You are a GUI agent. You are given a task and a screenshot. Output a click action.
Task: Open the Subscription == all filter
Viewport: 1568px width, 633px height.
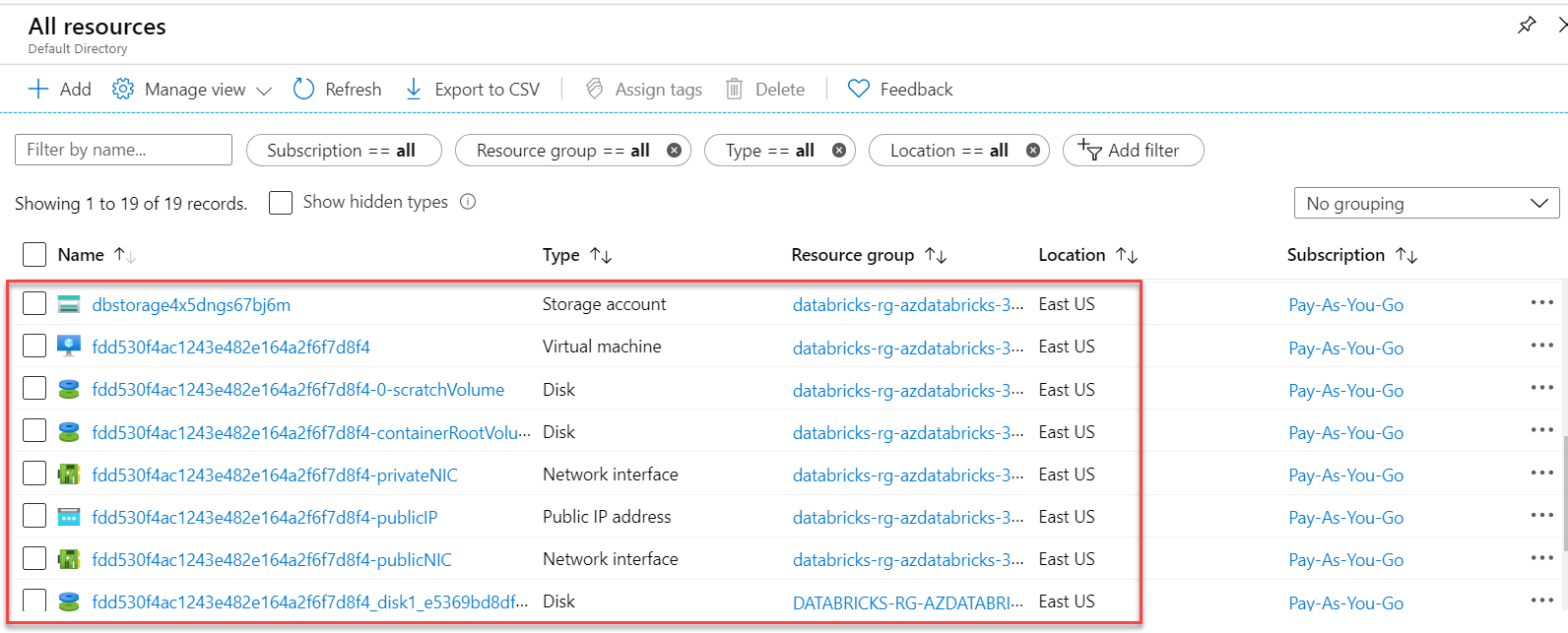(x=343, y=151)
